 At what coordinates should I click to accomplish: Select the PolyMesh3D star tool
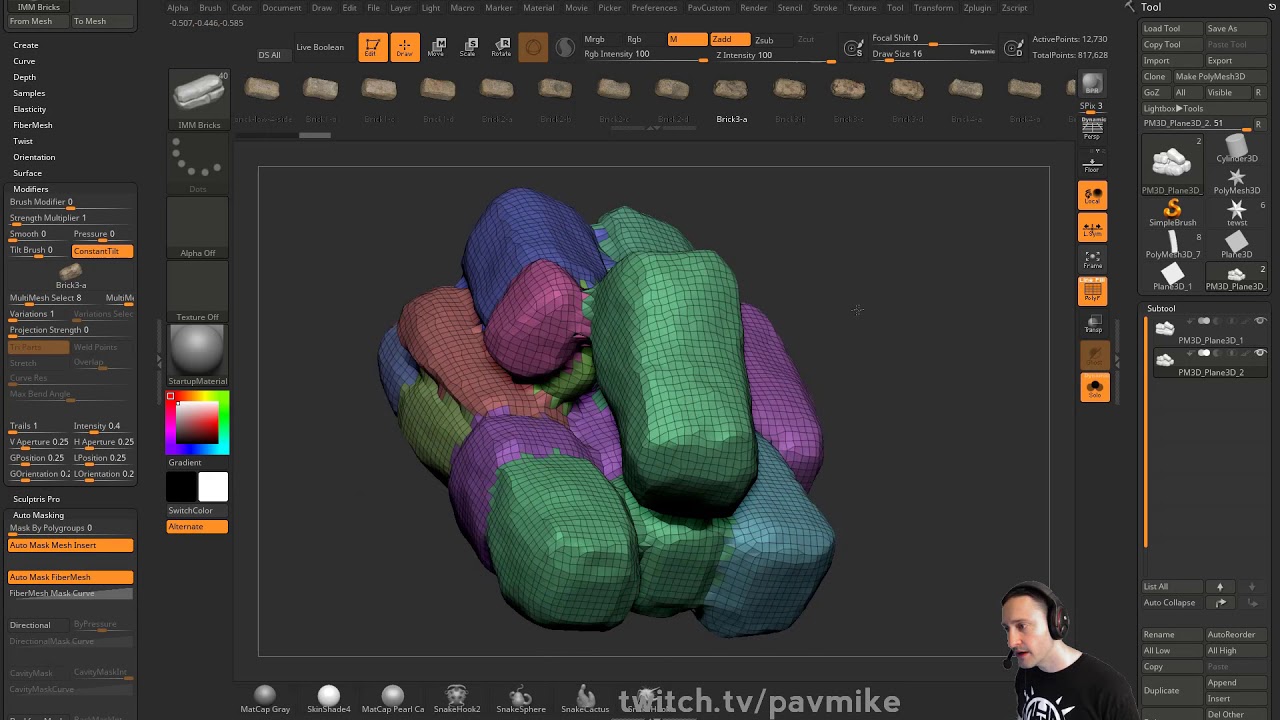tap(1237, 182)
